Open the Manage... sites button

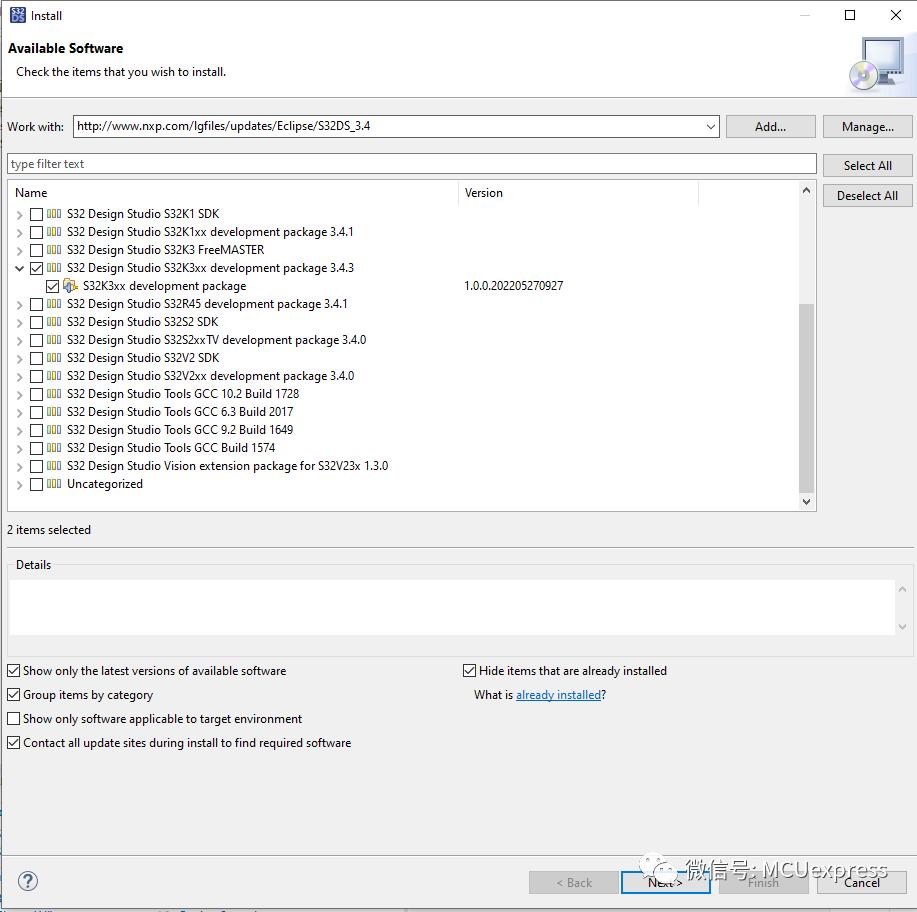[x=867, y=126]
